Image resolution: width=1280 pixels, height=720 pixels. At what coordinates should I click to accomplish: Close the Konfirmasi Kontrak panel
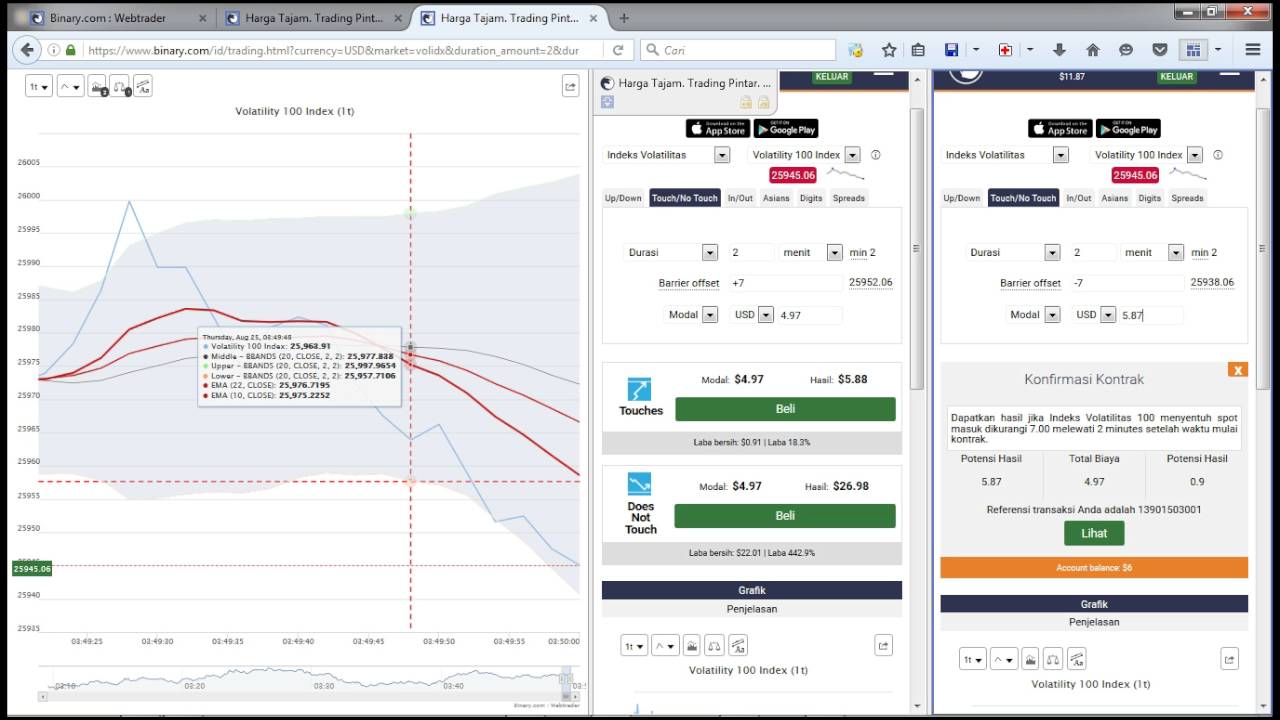1238,370
